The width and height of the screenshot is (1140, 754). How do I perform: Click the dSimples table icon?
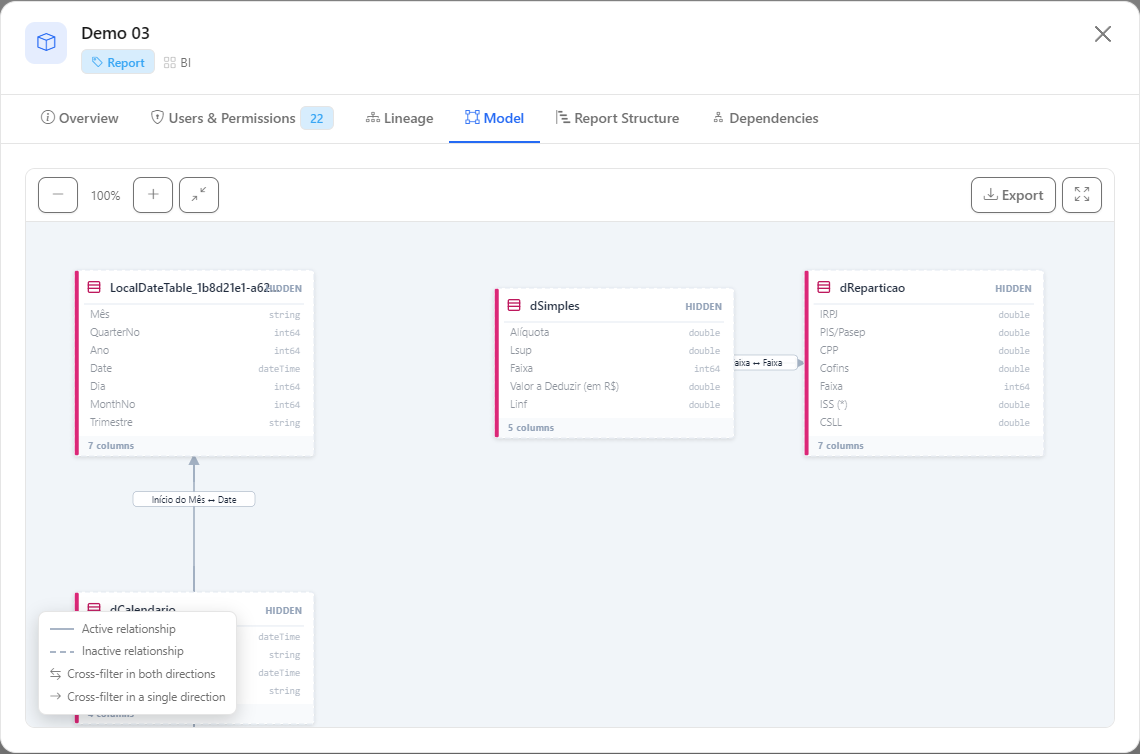point(514,305)
